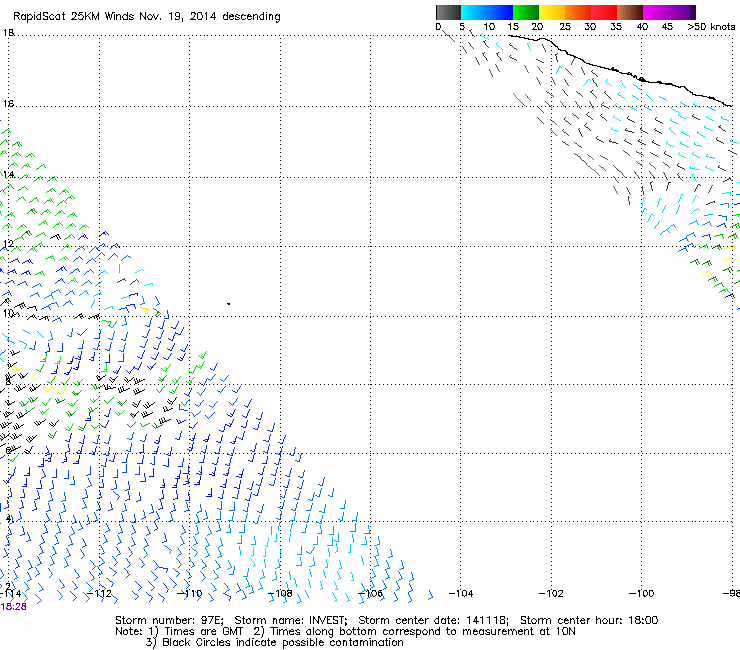Click the longitude label '-106'
This screenshot has width=740, height=650.
tap(370, 593)
